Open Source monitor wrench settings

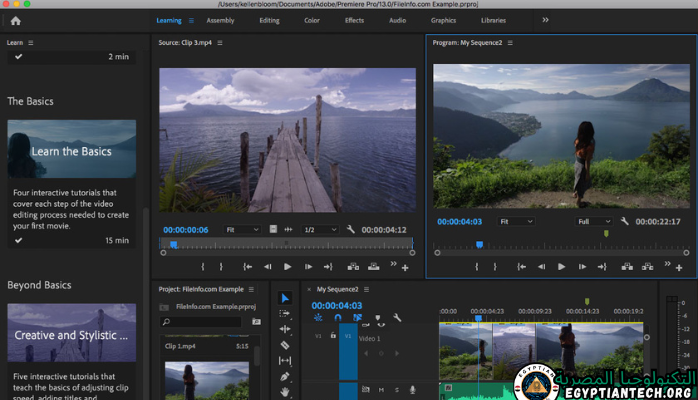click(351, 229)
